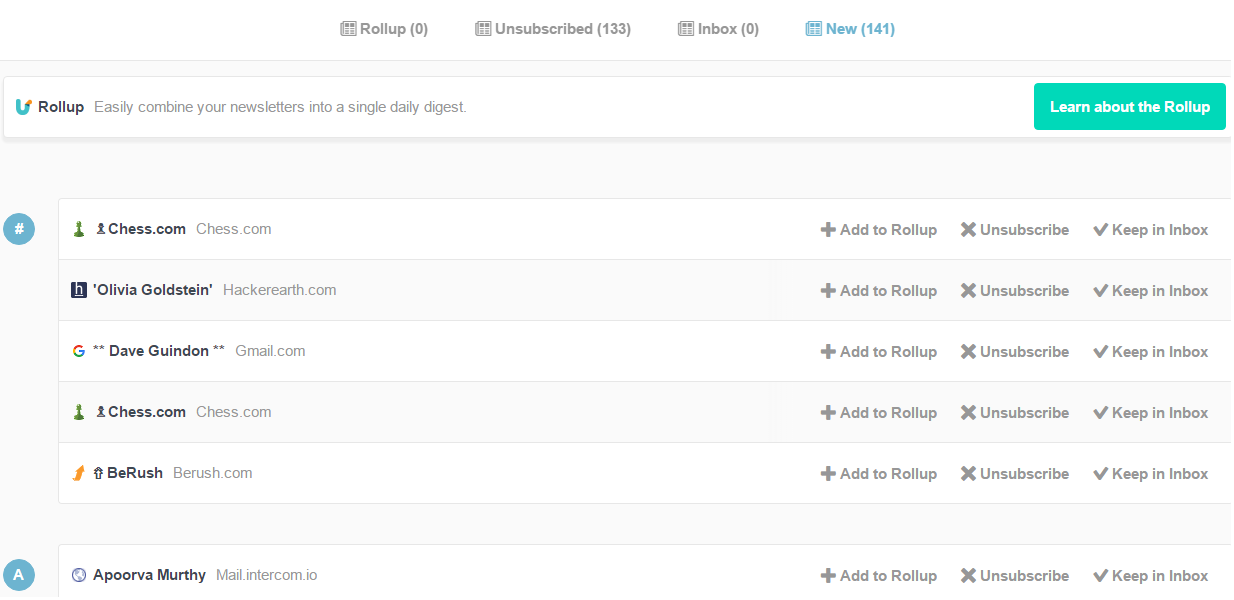Click the X unsubscribe icon for BeRush
Viewport: 1234px width, 600px height.
pos(967,473)
